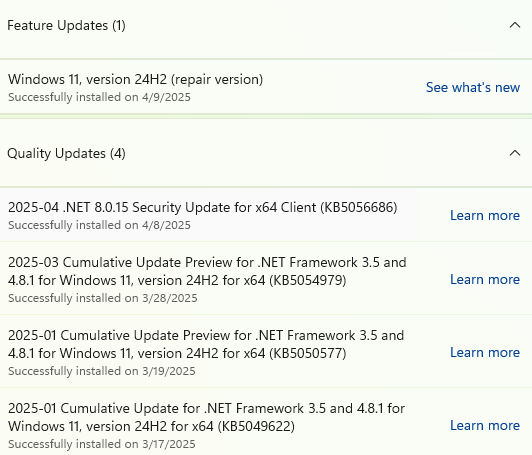Collapse the Feature Updates section chevron
Image resolution: width=532 pixels, height=455 pixels.
[515, 25]
